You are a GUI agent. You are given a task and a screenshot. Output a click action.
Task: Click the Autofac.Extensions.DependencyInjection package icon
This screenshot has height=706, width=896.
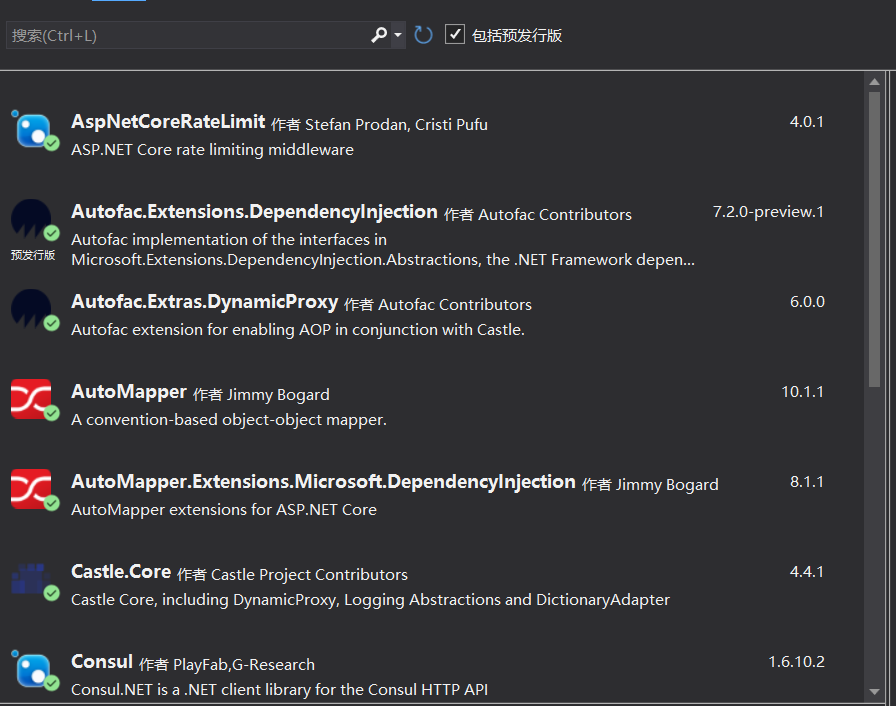pyautogui.click(x=31, y=220)
